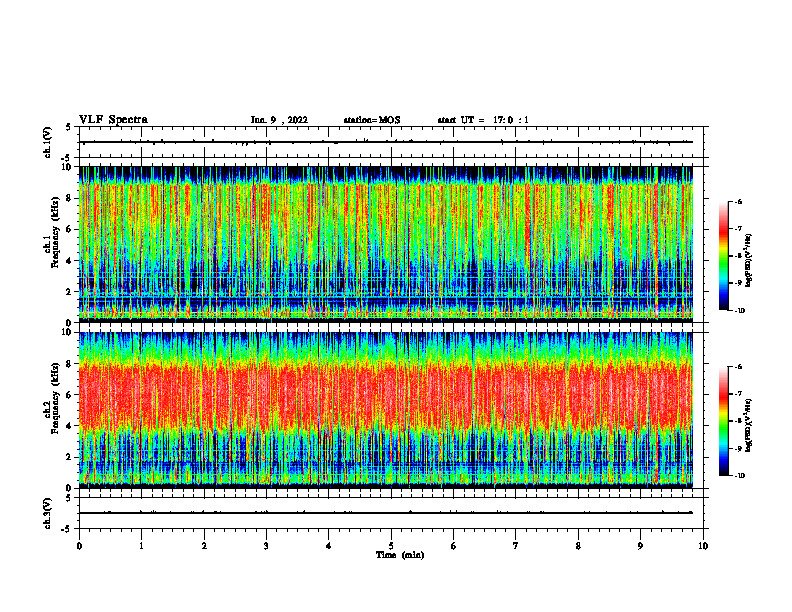This screenshot has height=612, width=792.
Task: Click the ch.2 color scale bar
Action: point(724,421)
